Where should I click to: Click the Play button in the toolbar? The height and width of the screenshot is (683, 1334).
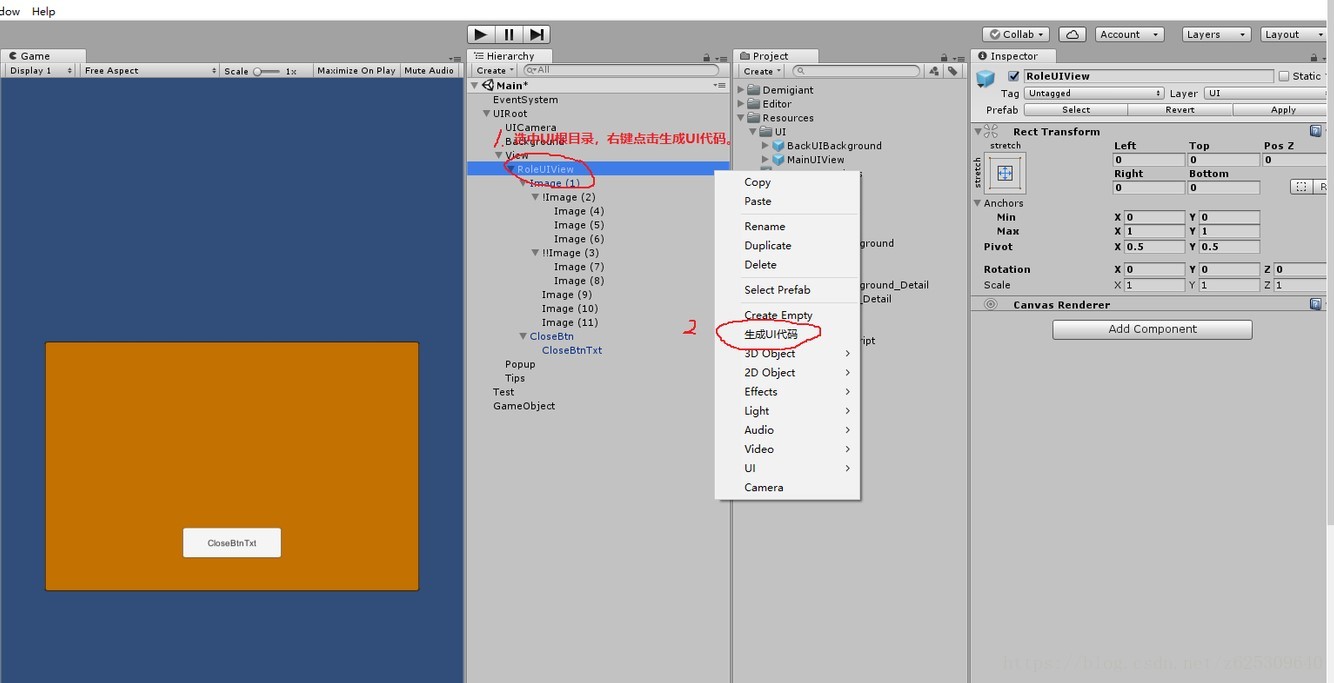coord(481,34)
